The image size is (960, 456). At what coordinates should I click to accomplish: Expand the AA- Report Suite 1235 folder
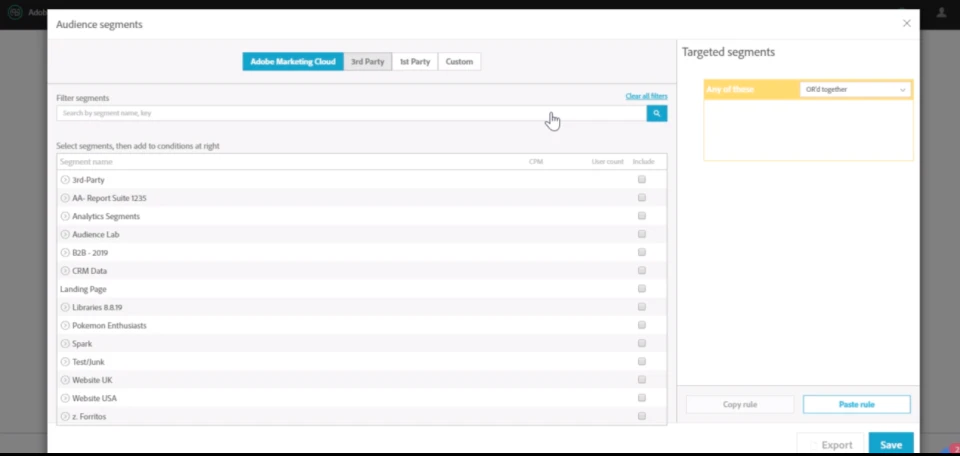pos(65,198)
